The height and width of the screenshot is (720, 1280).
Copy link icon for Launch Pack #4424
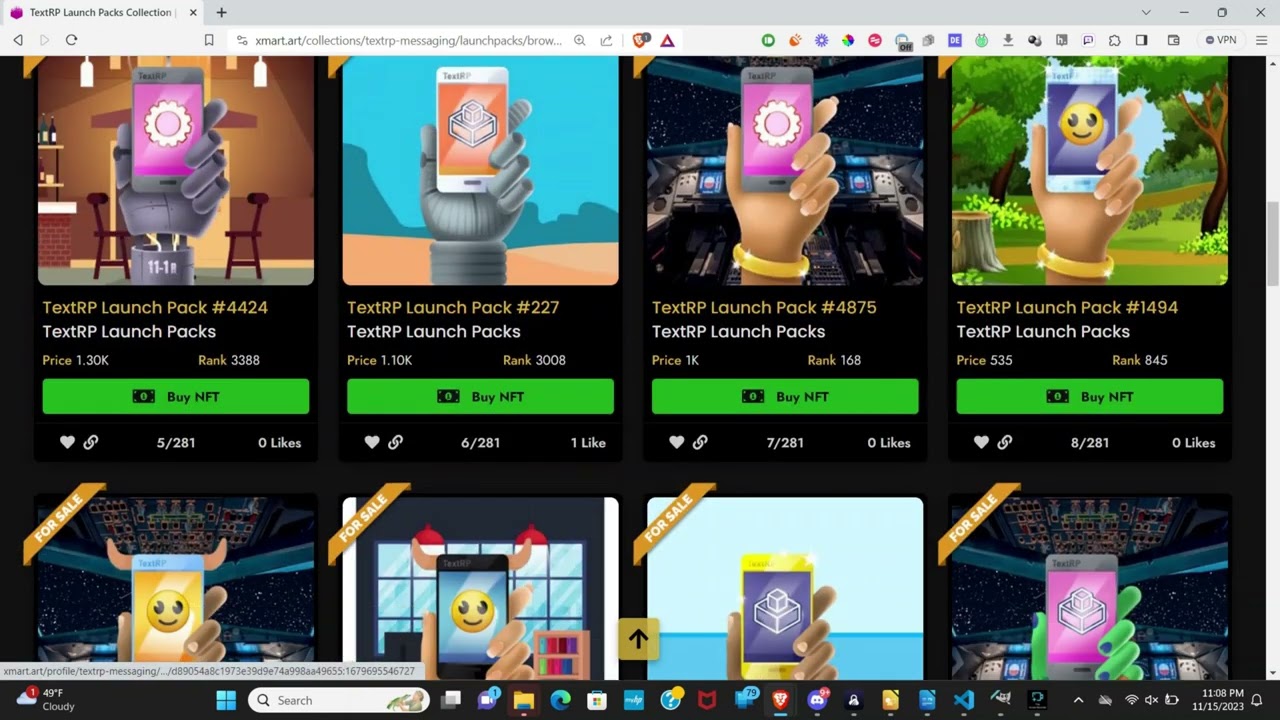(91, 442)
